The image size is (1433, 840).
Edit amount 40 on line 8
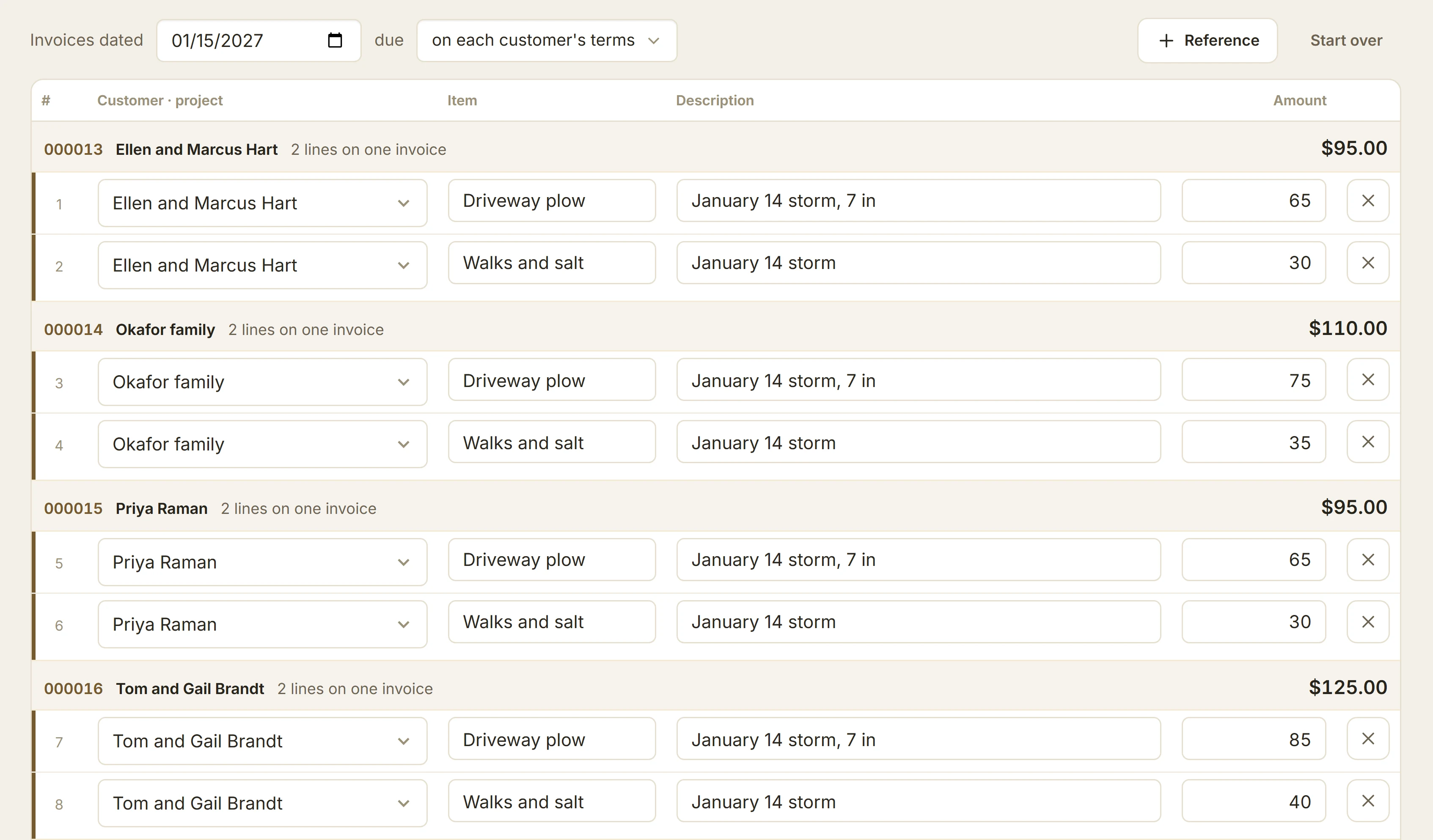(x=1253, y=801)
